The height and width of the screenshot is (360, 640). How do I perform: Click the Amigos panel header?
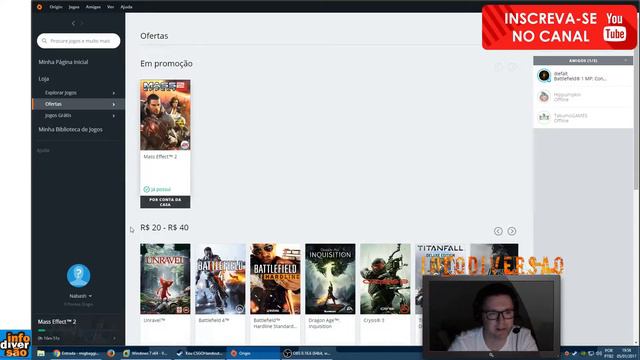point(583,61)
